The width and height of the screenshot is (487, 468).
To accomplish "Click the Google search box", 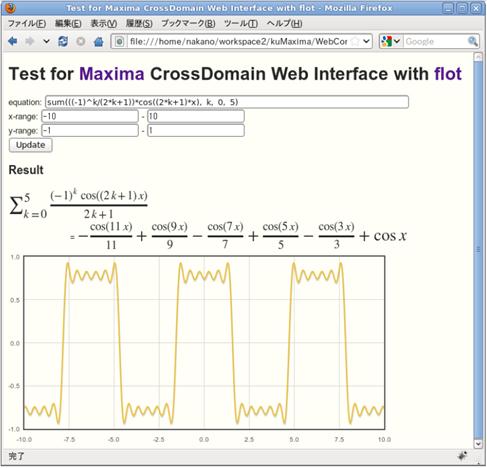I will coord(435,42).
